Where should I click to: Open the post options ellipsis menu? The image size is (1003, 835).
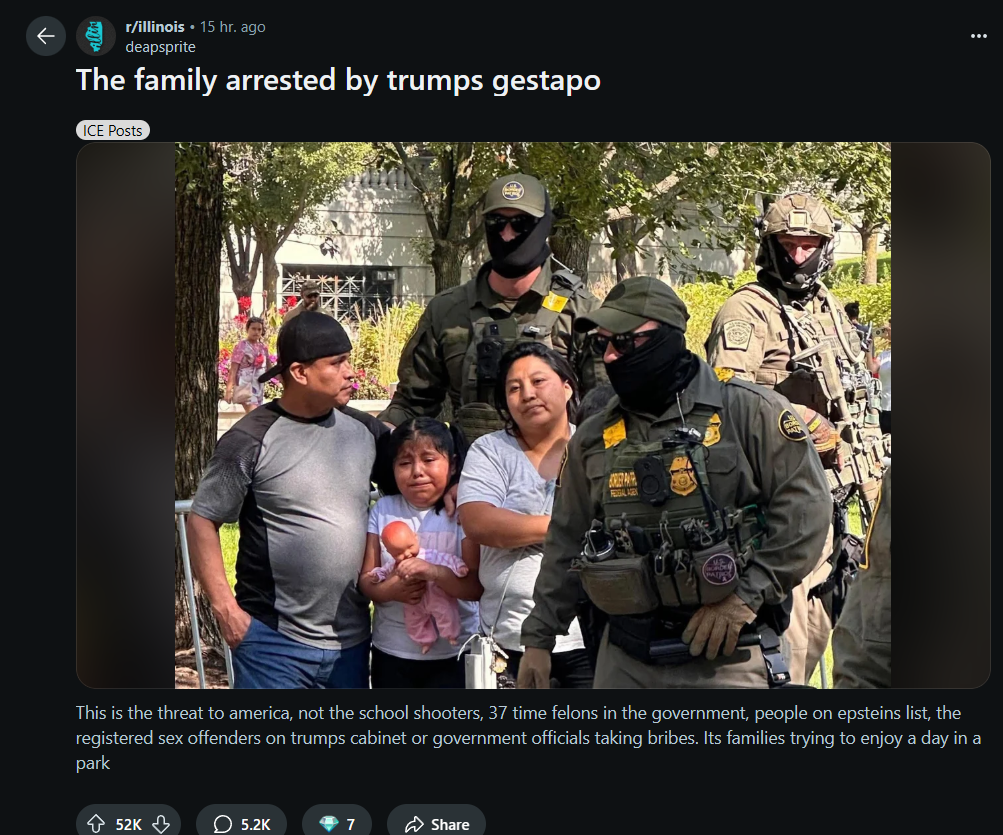[x=978, y=36]
